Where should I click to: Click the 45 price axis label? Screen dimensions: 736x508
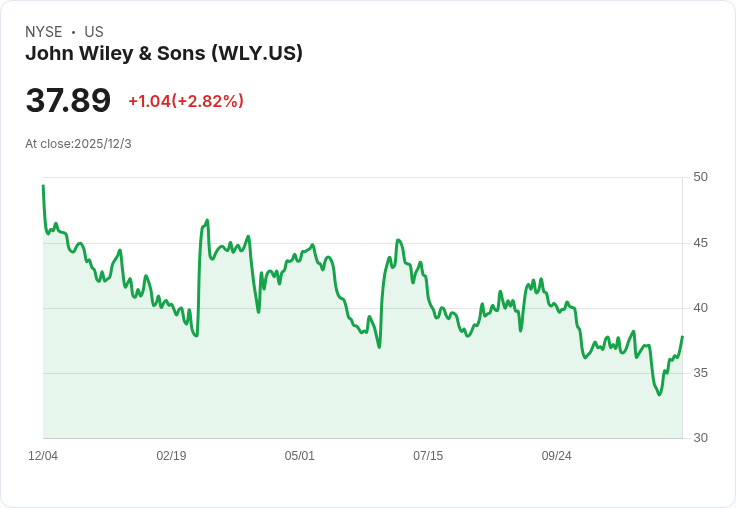pos(700,243)
